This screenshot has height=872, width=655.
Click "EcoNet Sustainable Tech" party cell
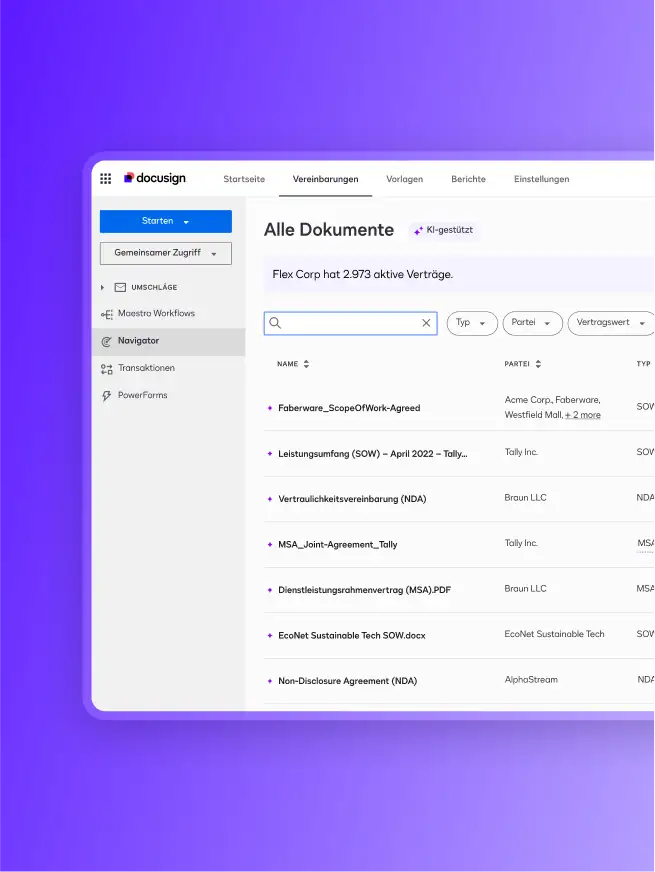coord(554,634)
